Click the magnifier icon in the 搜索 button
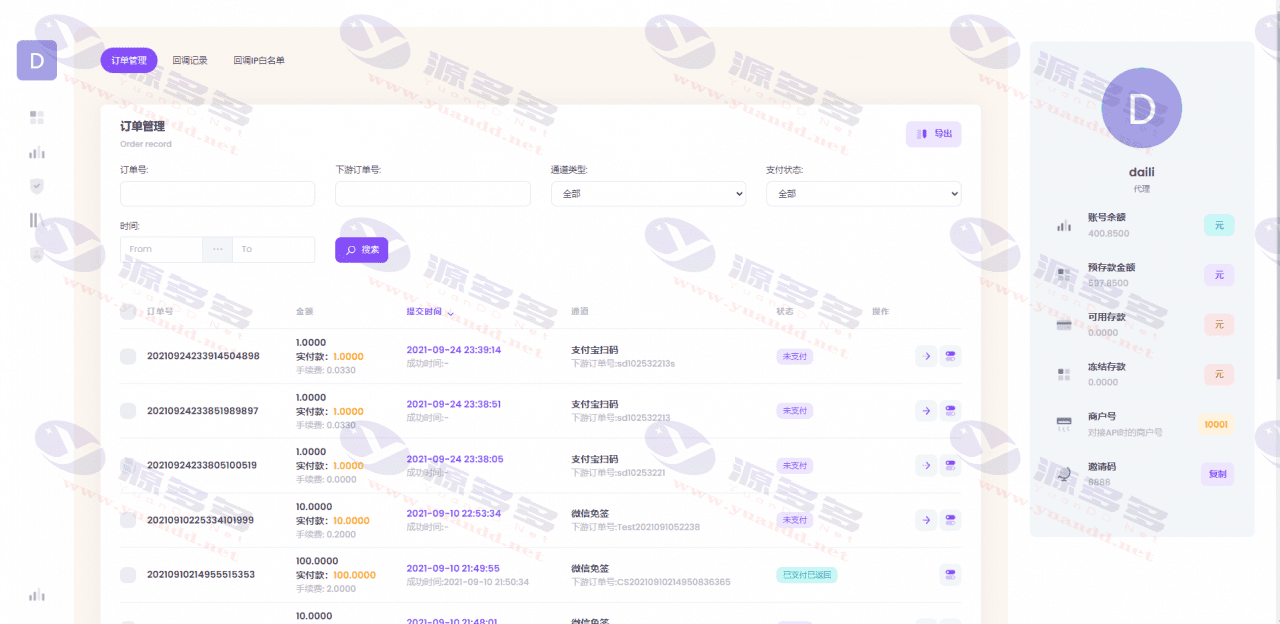The height and width of the screenshot is (624, 1280). (x=351, y=250)
